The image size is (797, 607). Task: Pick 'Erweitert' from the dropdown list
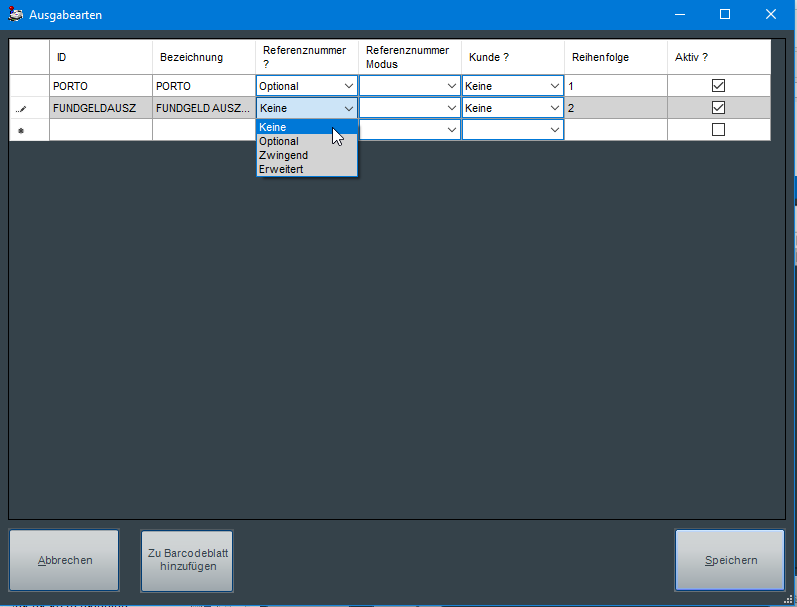[x=281, y=169]
